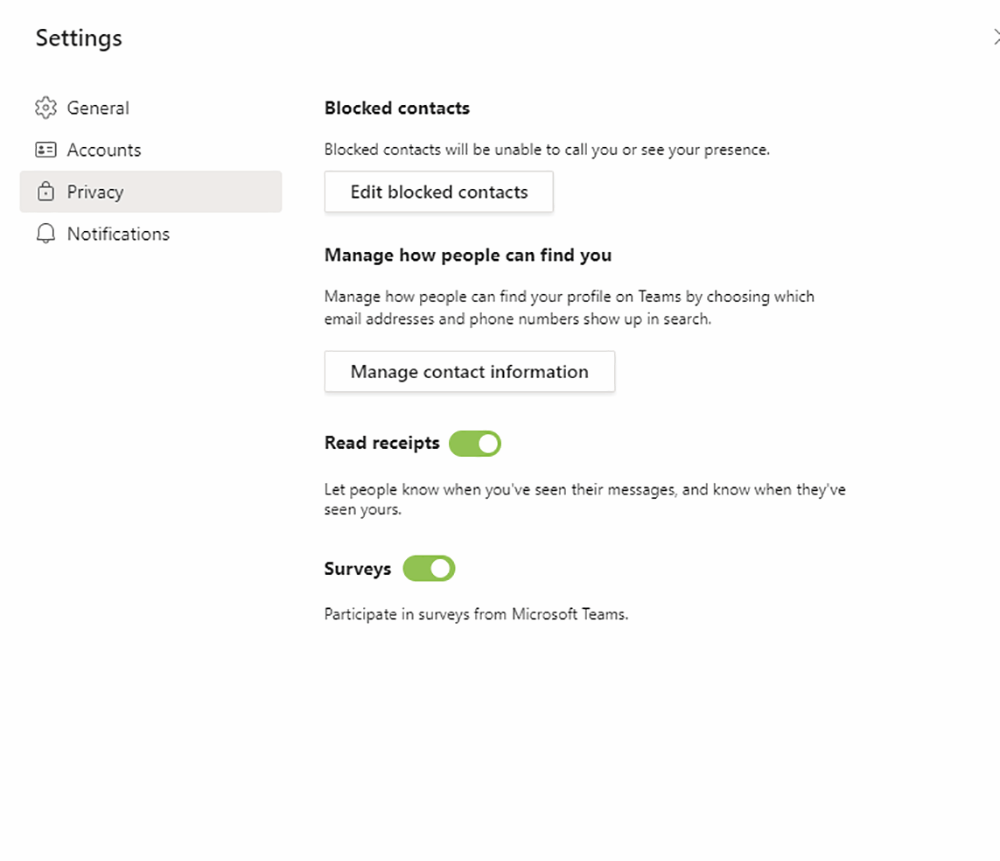Go to the Notifications settings page
The width and height of the screenshot is (1000, 861).
coord(118,233)
